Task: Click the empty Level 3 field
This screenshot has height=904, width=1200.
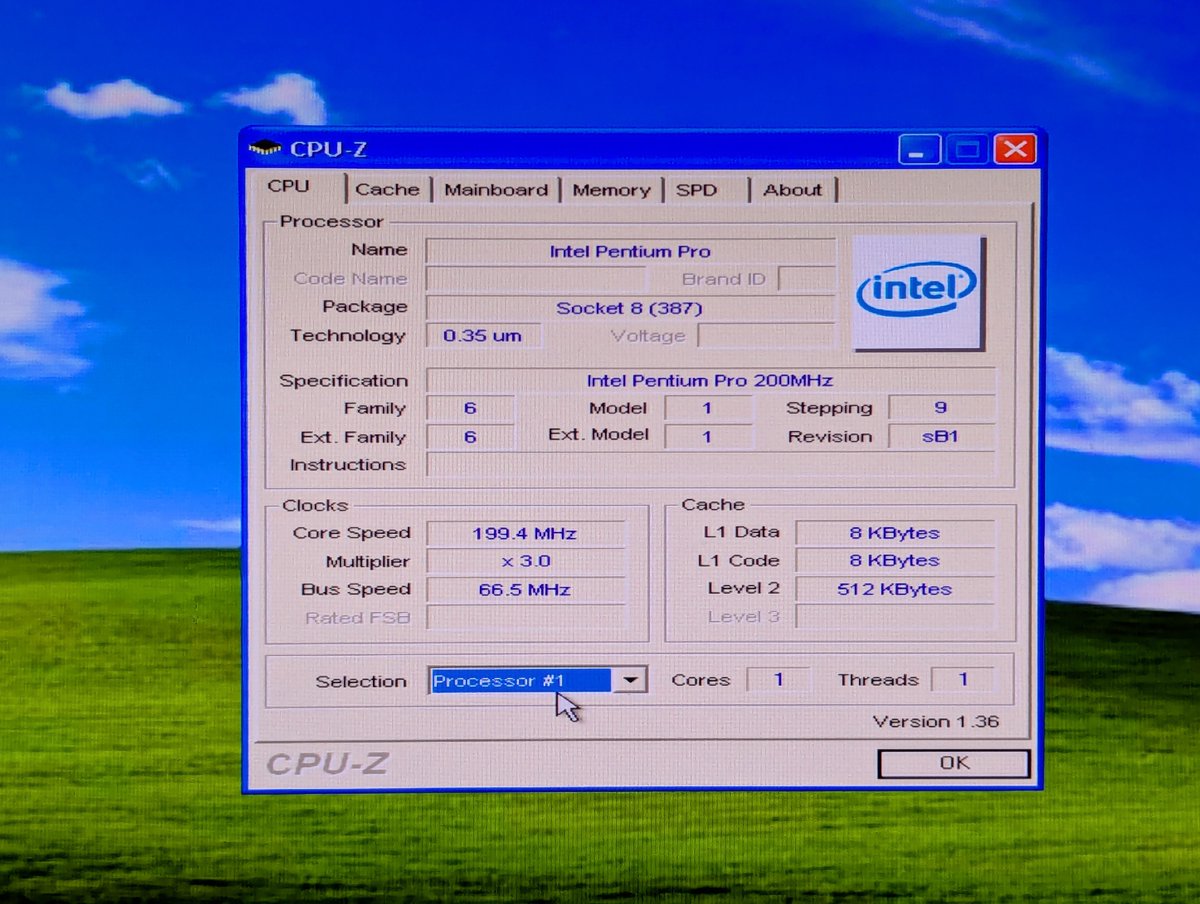Action: (895, 617)
